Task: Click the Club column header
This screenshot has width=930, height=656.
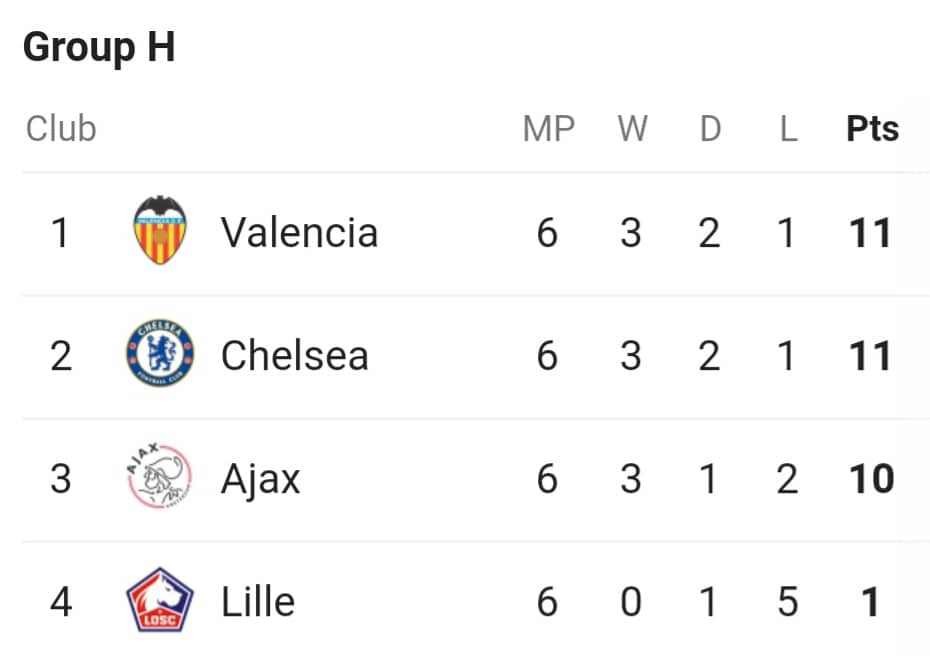Action: [x=60, y=128]
